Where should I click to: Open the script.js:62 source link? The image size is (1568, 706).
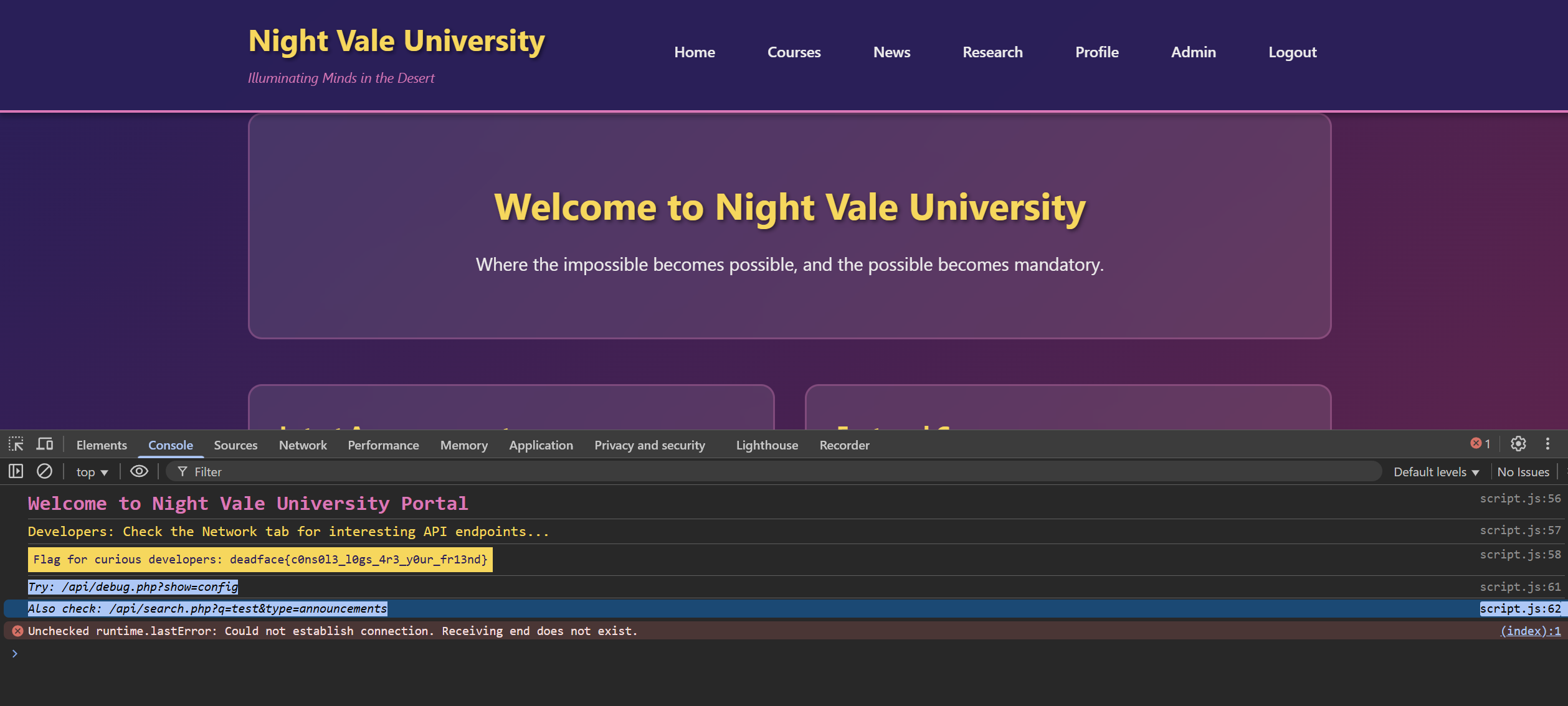pos(1520,609)
